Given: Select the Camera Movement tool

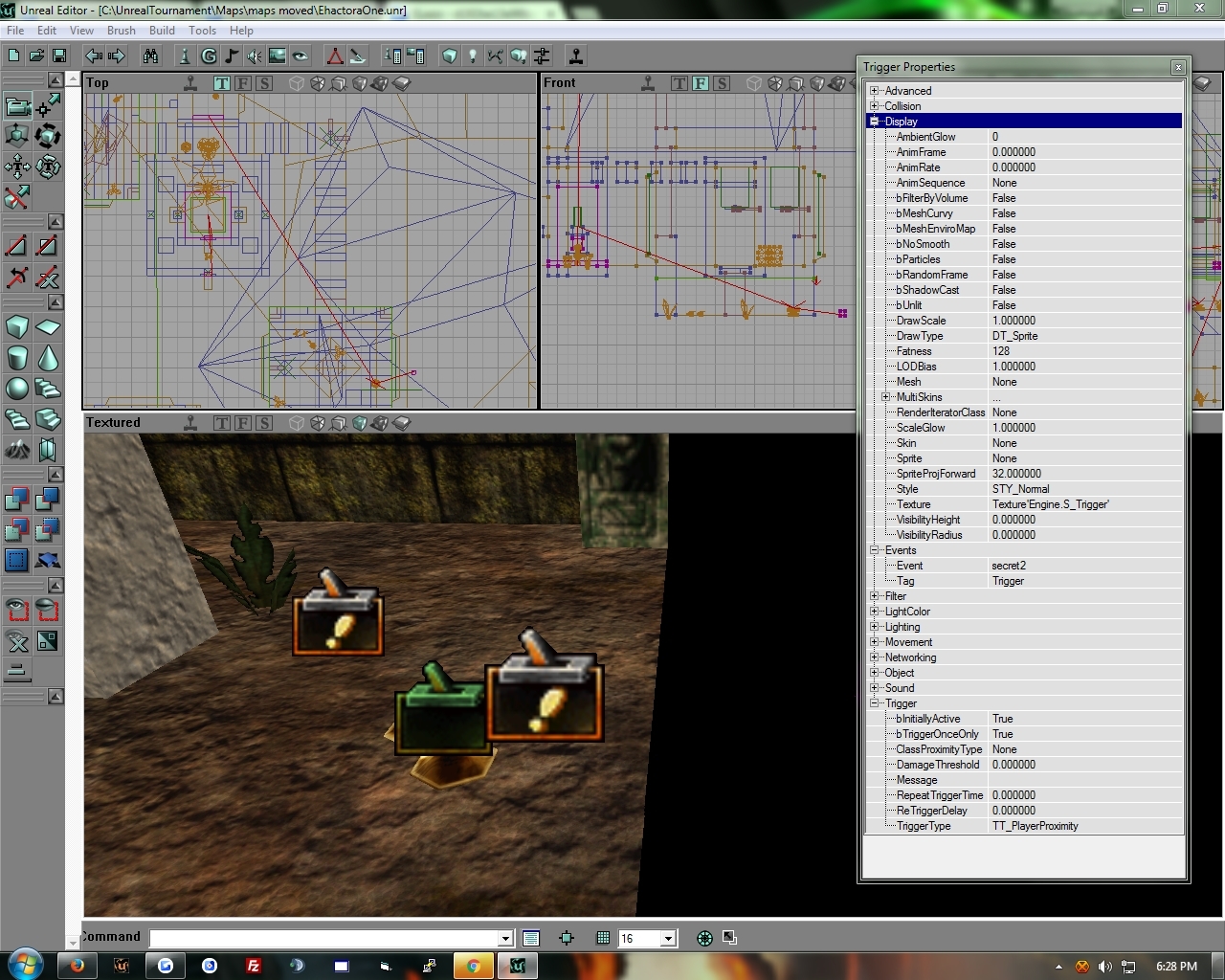Looking at the screenshot, I should tap(17, 104).
